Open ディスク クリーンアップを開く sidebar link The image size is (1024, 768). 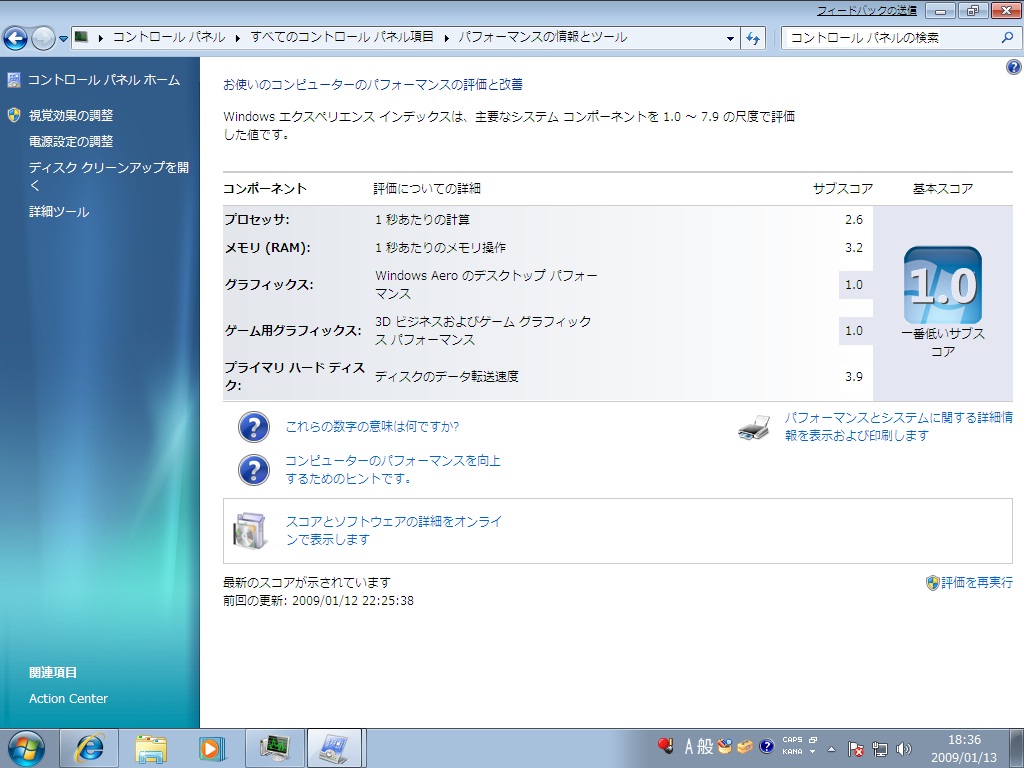coord(108,176)
